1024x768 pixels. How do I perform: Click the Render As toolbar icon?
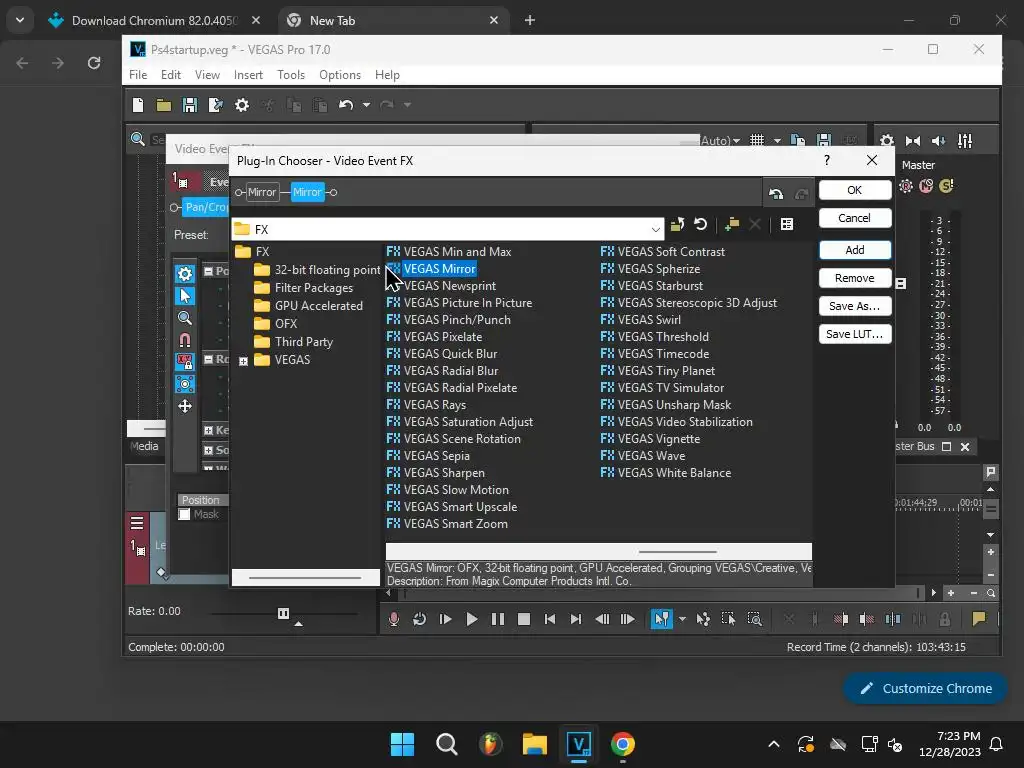[x=216, y=104]
